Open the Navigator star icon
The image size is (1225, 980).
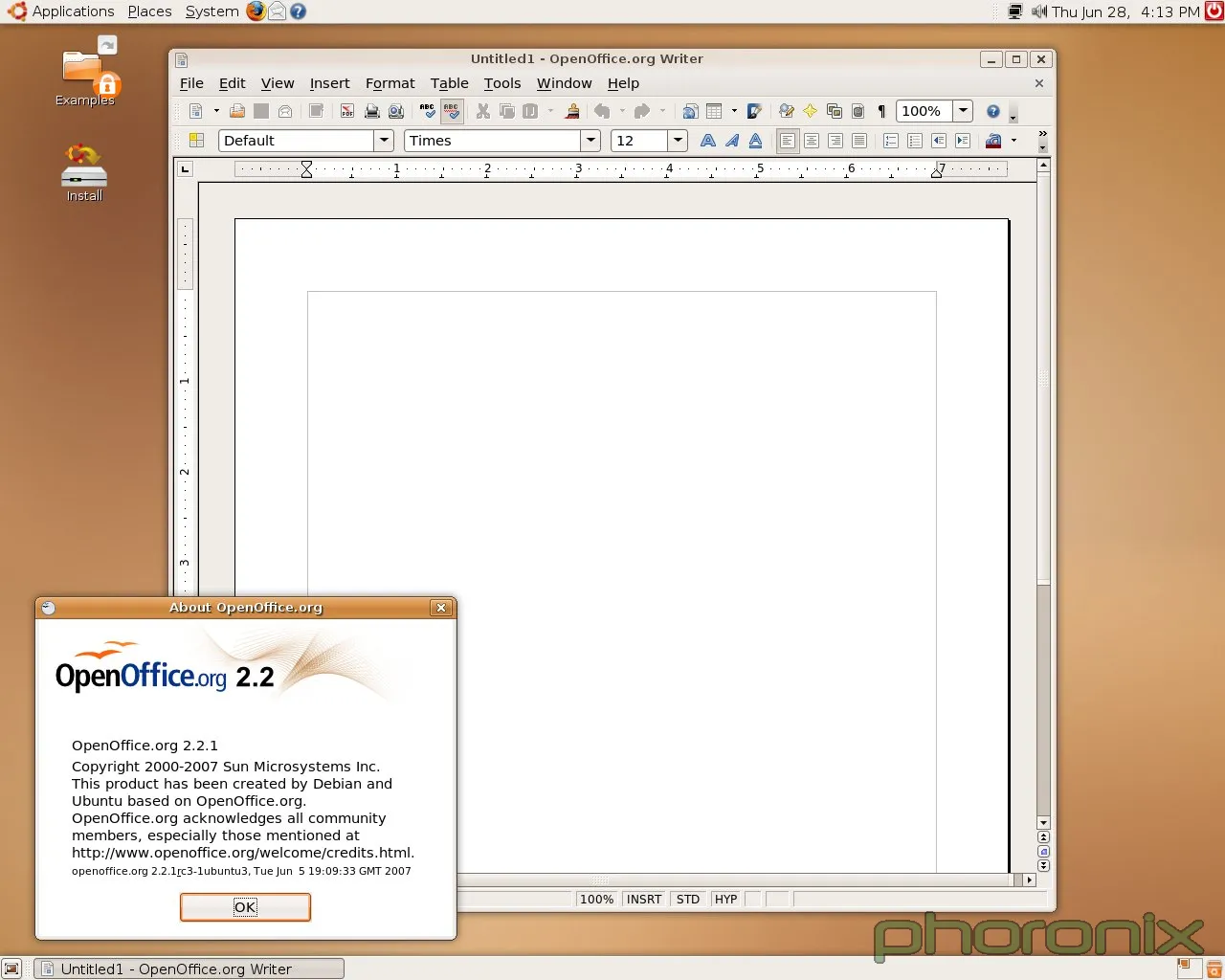click(811, 111)
